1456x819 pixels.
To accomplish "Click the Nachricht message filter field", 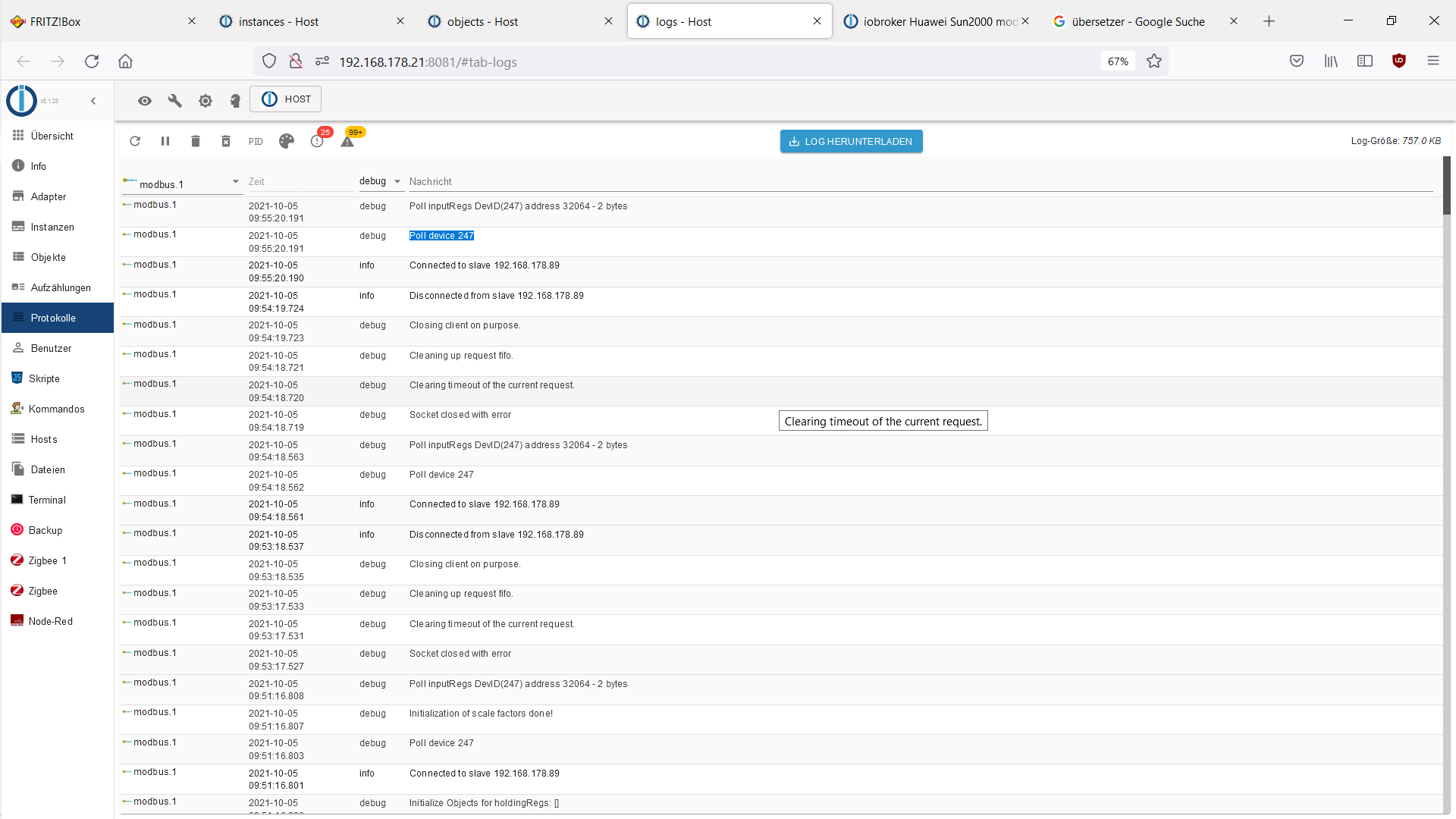I will pos(921,182).
